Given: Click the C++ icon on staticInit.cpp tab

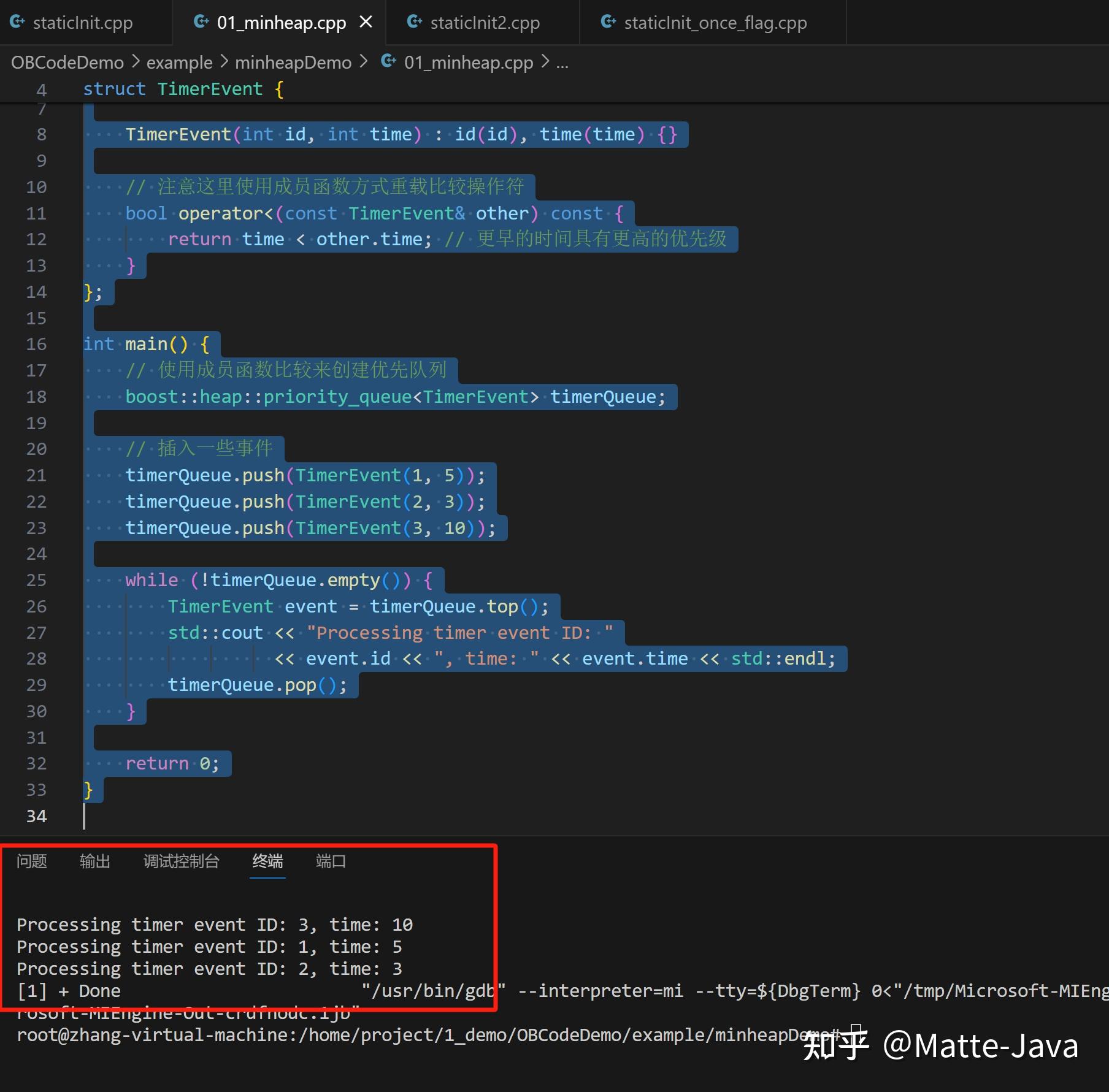Looking at the screenshot, I should [17, 21].
